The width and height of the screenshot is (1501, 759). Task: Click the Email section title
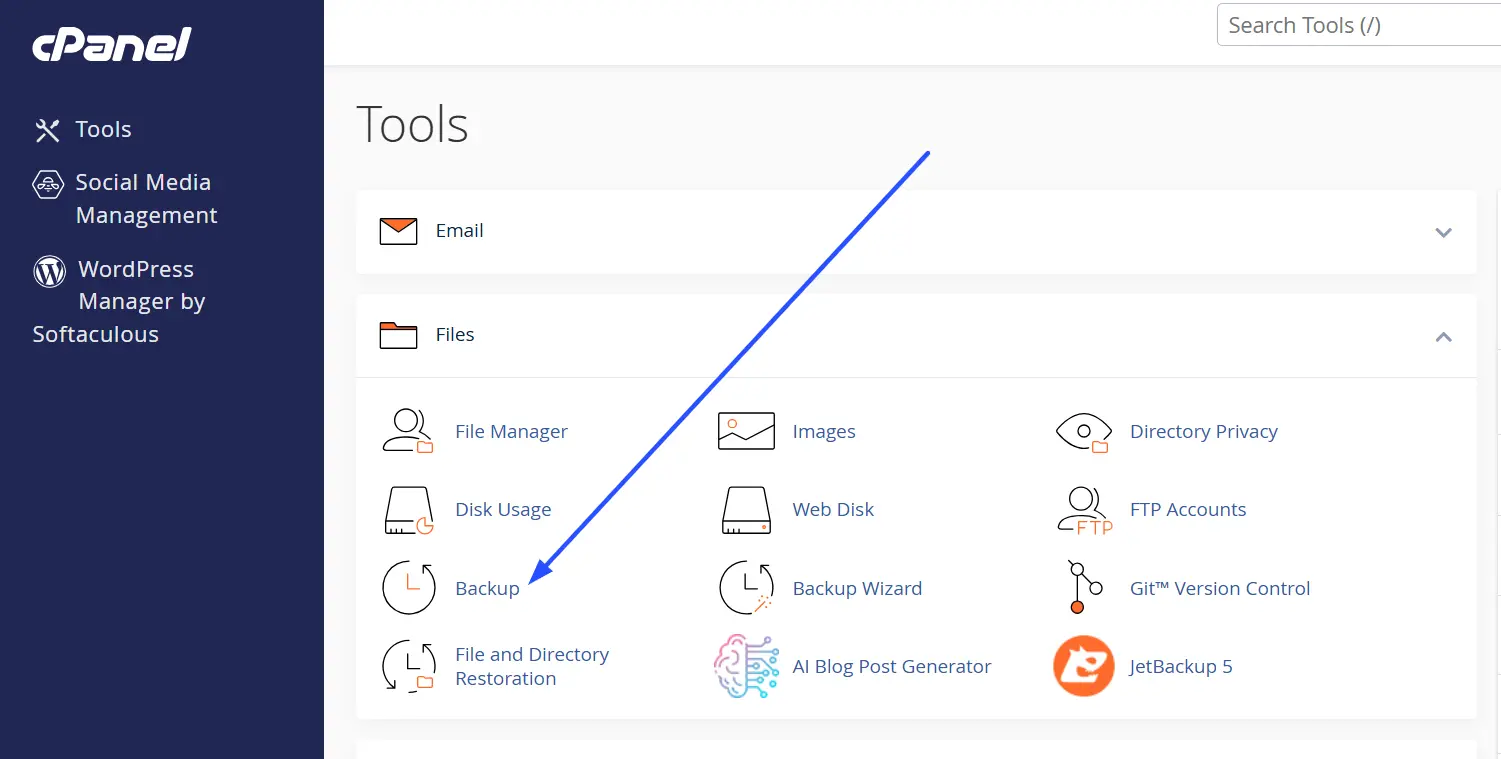pyautogui.click(x=460, y=231)
